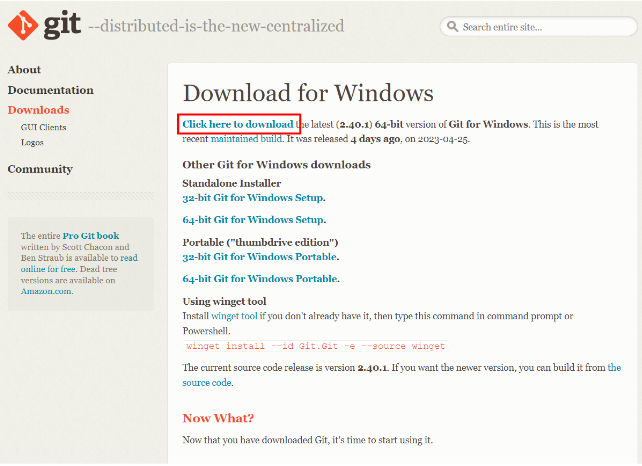Download 32-bit Git for Windows Setup
Viewport: 642px width, 466px height.
pos(253,198)
